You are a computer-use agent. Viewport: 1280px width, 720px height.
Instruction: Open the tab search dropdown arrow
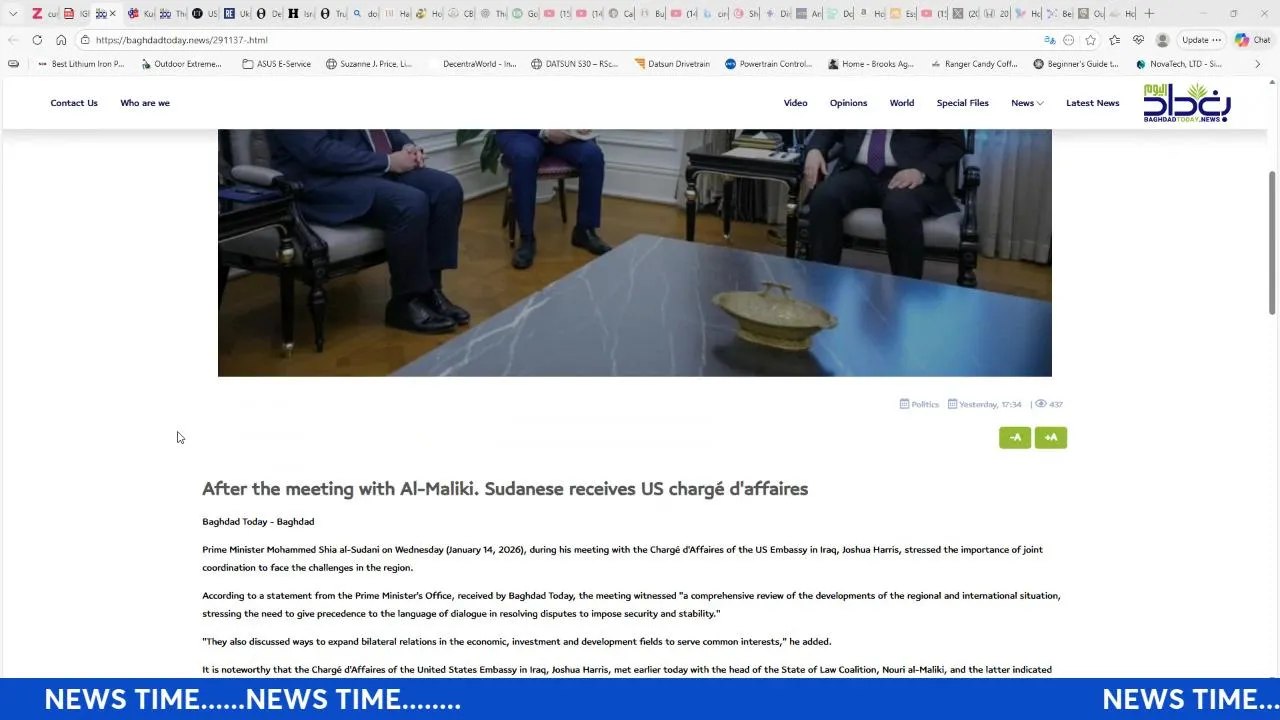[x=13, y=13]
